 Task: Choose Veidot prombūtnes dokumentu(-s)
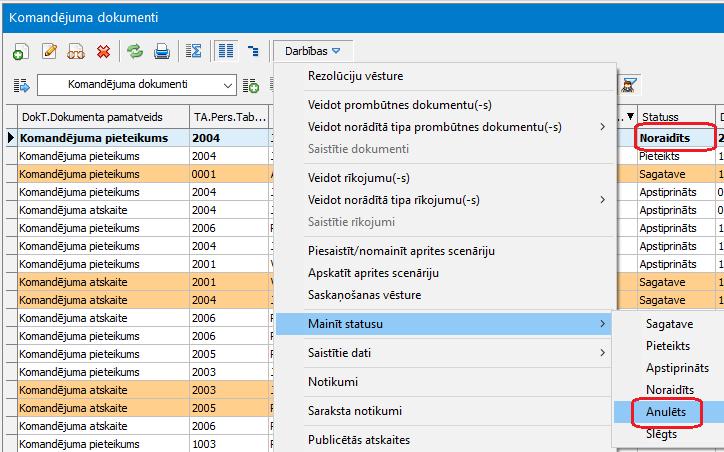(400, 105)
